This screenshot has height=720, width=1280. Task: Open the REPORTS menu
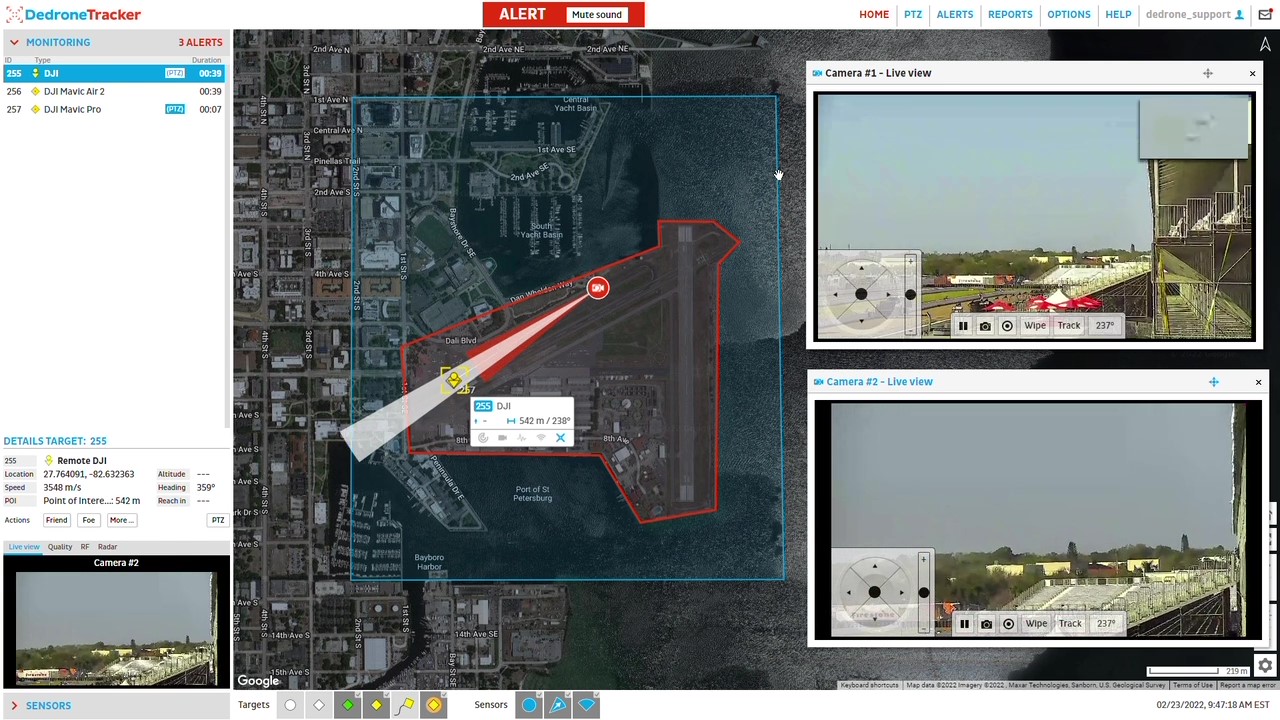(x=1010, y=15)
